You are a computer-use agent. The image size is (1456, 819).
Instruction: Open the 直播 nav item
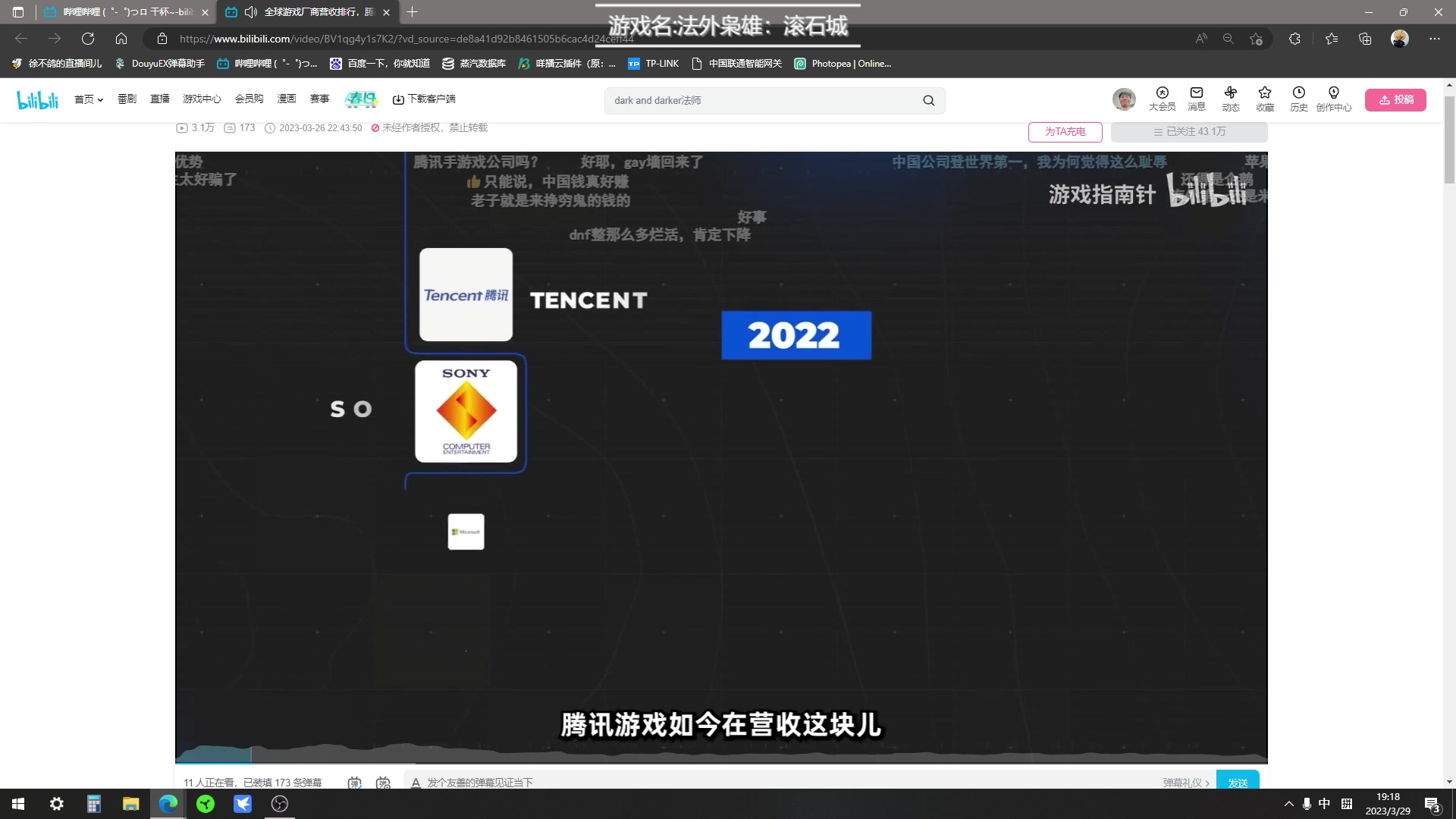pos(159,99)
